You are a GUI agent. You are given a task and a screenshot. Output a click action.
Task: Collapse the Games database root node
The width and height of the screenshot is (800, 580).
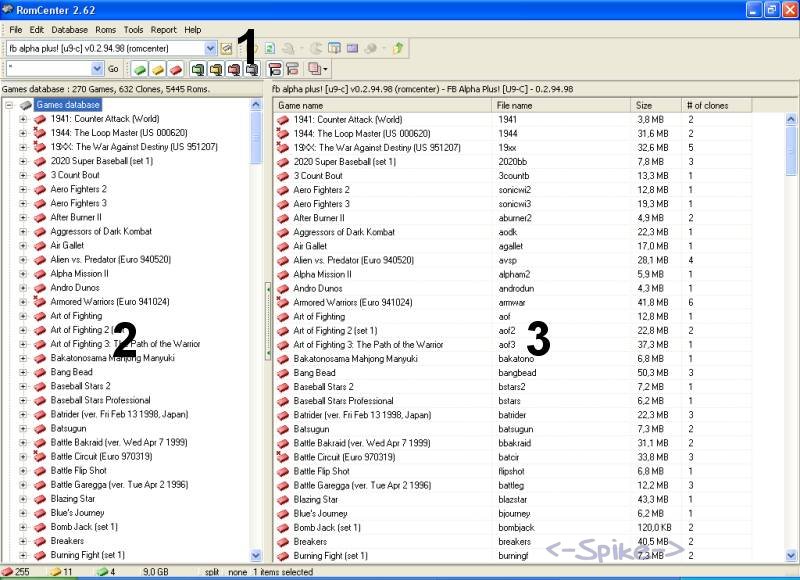point(9,105)
